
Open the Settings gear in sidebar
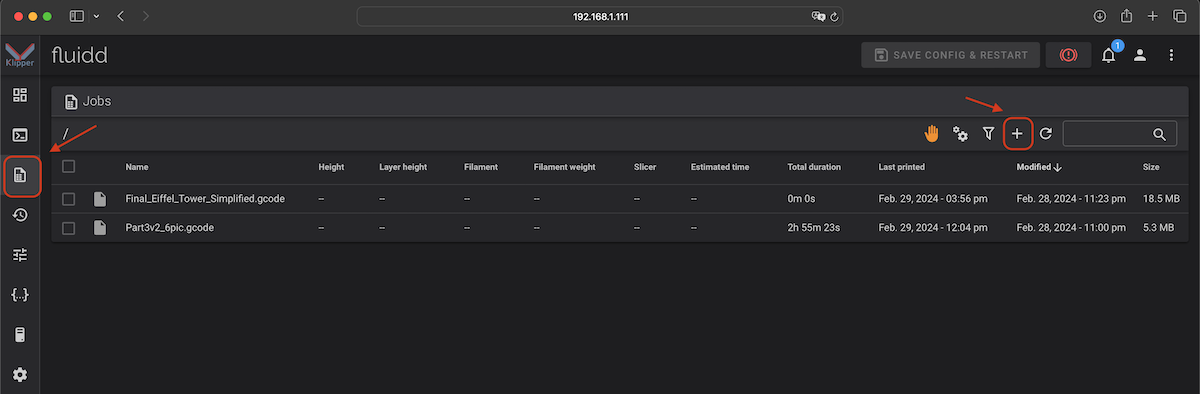coord(20,375)
